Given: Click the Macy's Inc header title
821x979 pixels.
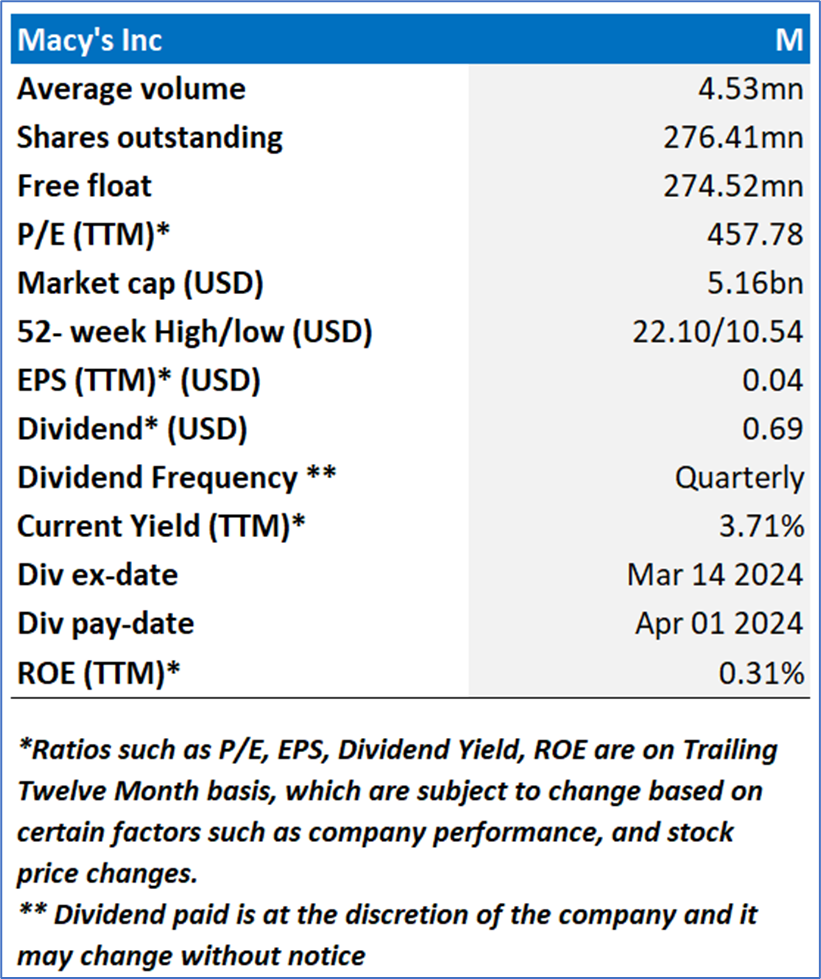Looking at the screenshot, I should (x=90, y=41).
